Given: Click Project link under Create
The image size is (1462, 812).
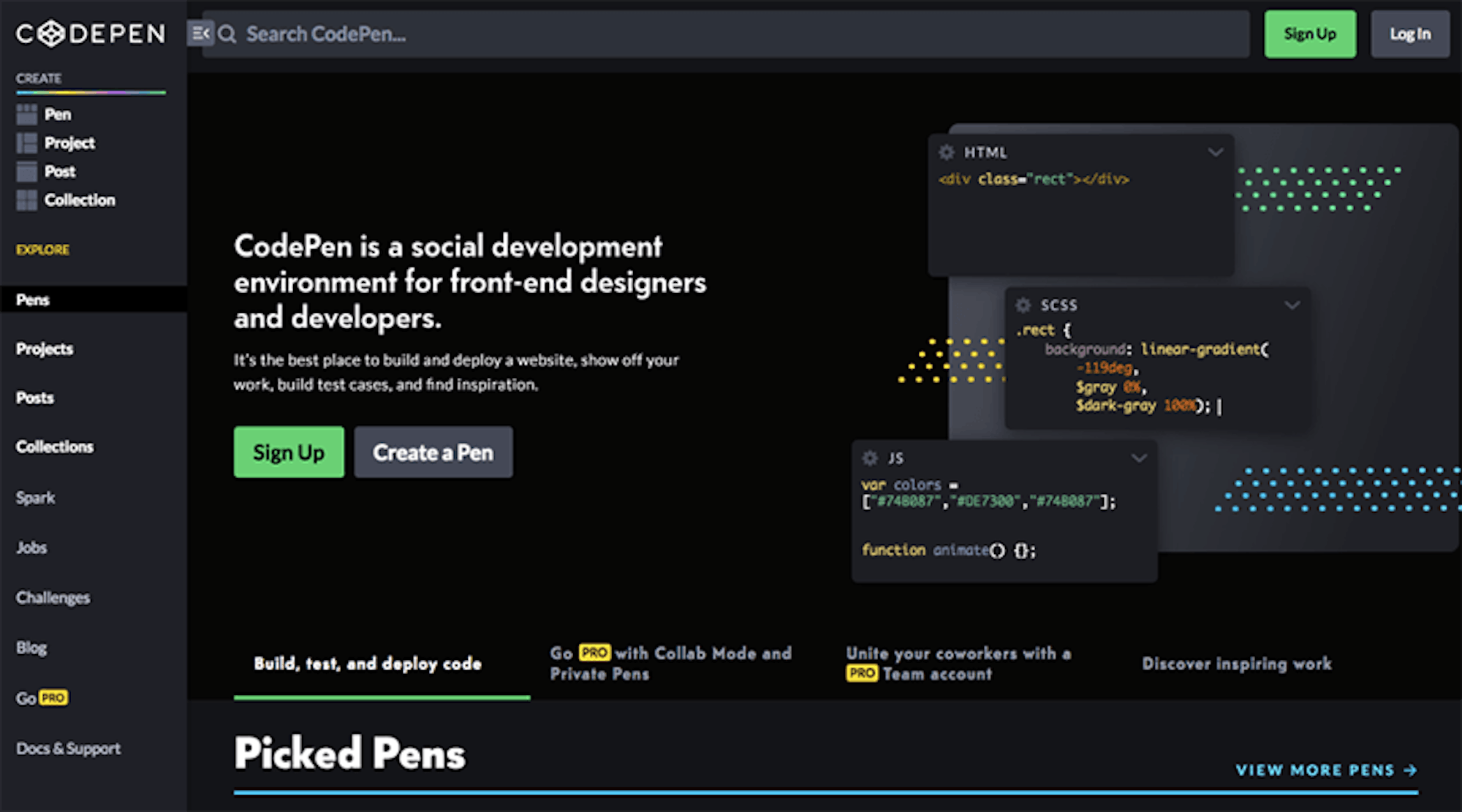Looking at the screenshot, I should pyautogui.click(x=69, y=143).
